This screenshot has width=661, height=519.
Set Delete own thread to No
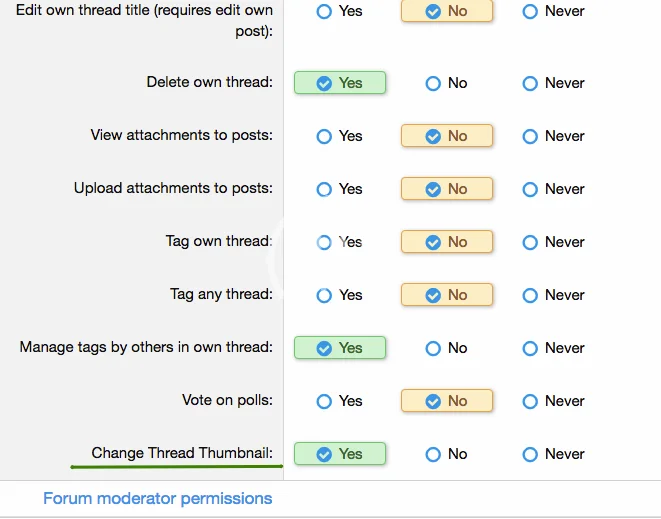[433, 83]
